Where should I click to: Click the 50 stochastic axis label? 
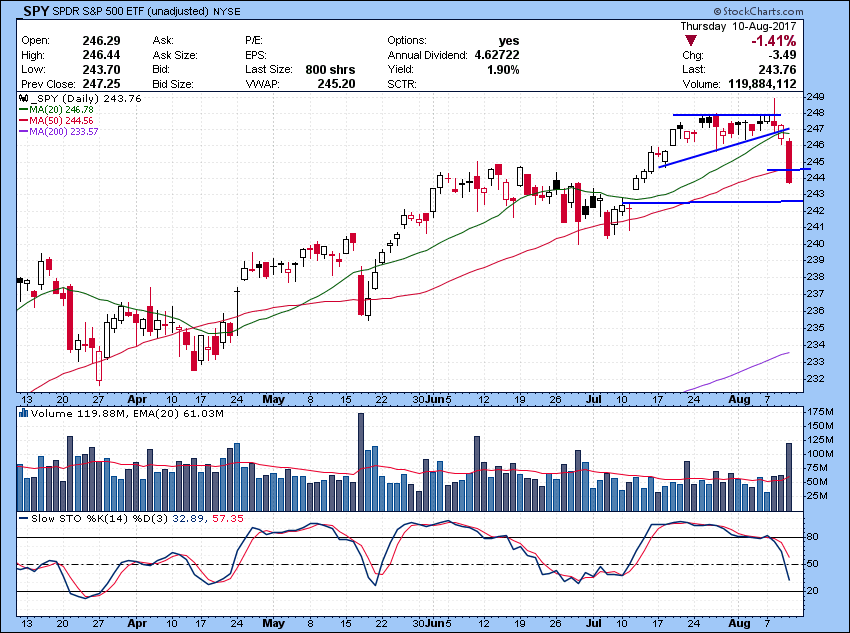click(x=813, y=564)
